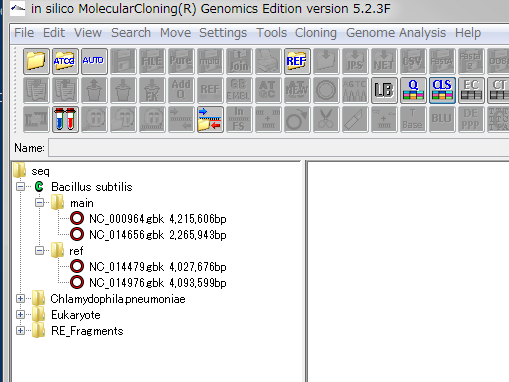Open folder with yellow folder icon

(36, 61)
